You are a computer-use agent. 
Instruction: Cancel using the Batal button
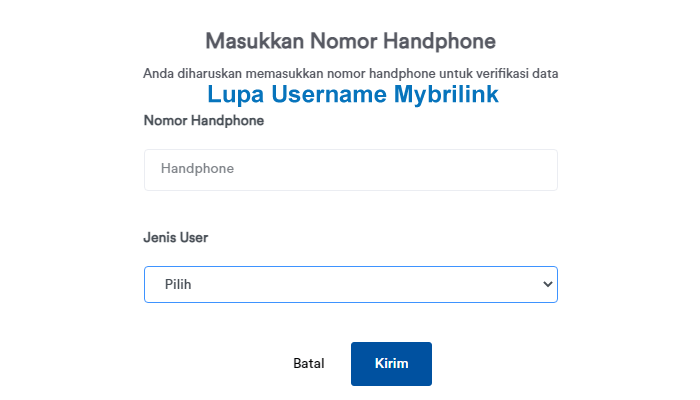click(308, 364)
